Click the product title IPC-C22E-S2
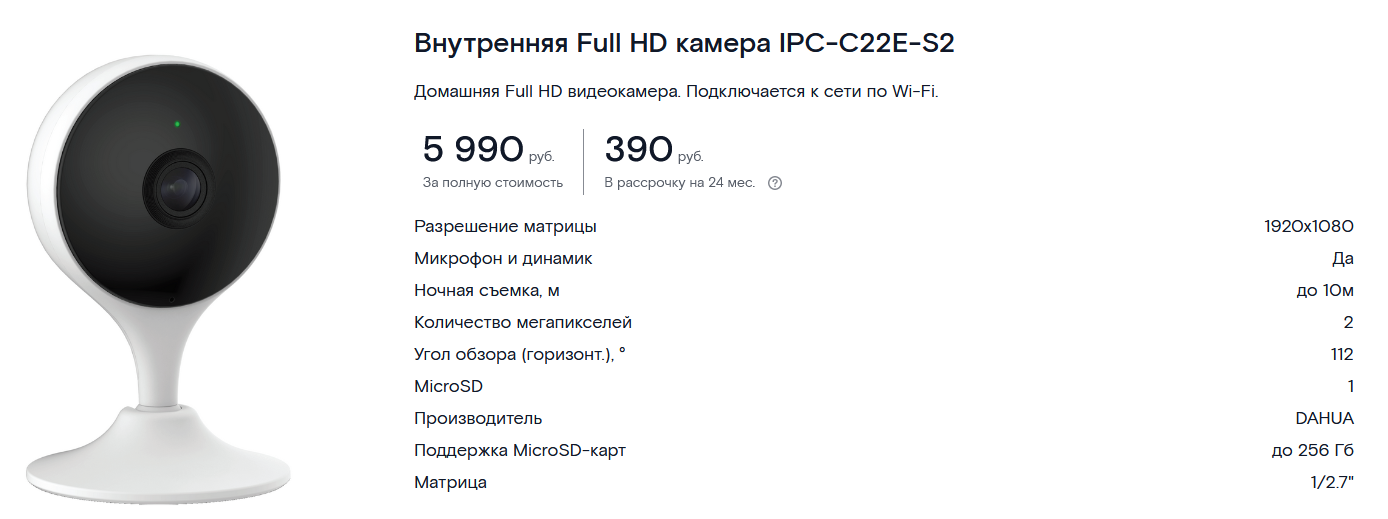The image size is (1388, 519). coord(691,45)
